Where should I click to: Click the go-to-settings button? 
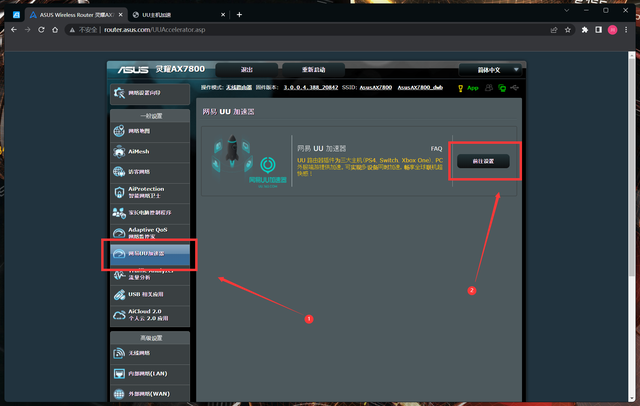(x=483, y=161)
